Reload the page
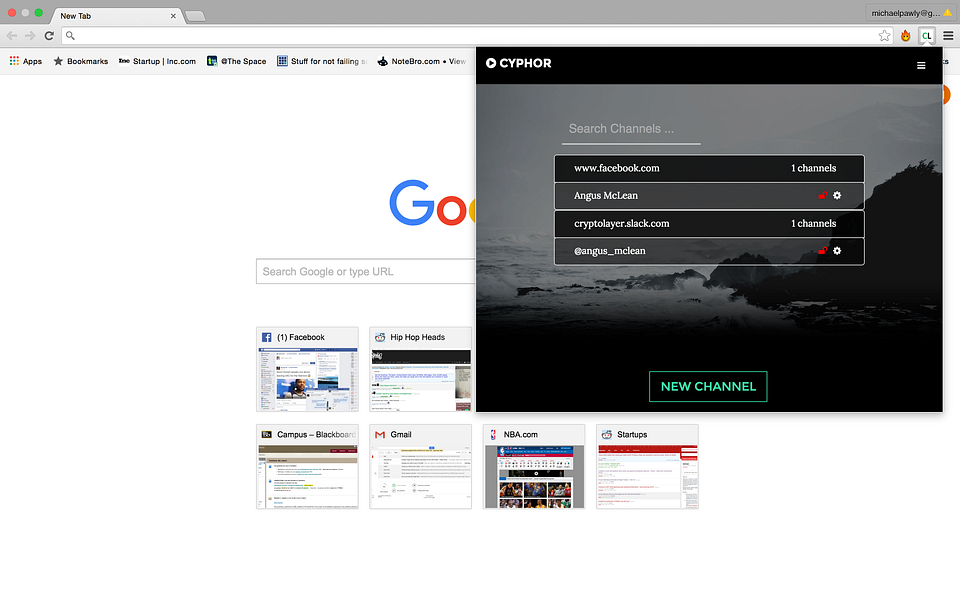960x600 pixels. coord(50,36)
